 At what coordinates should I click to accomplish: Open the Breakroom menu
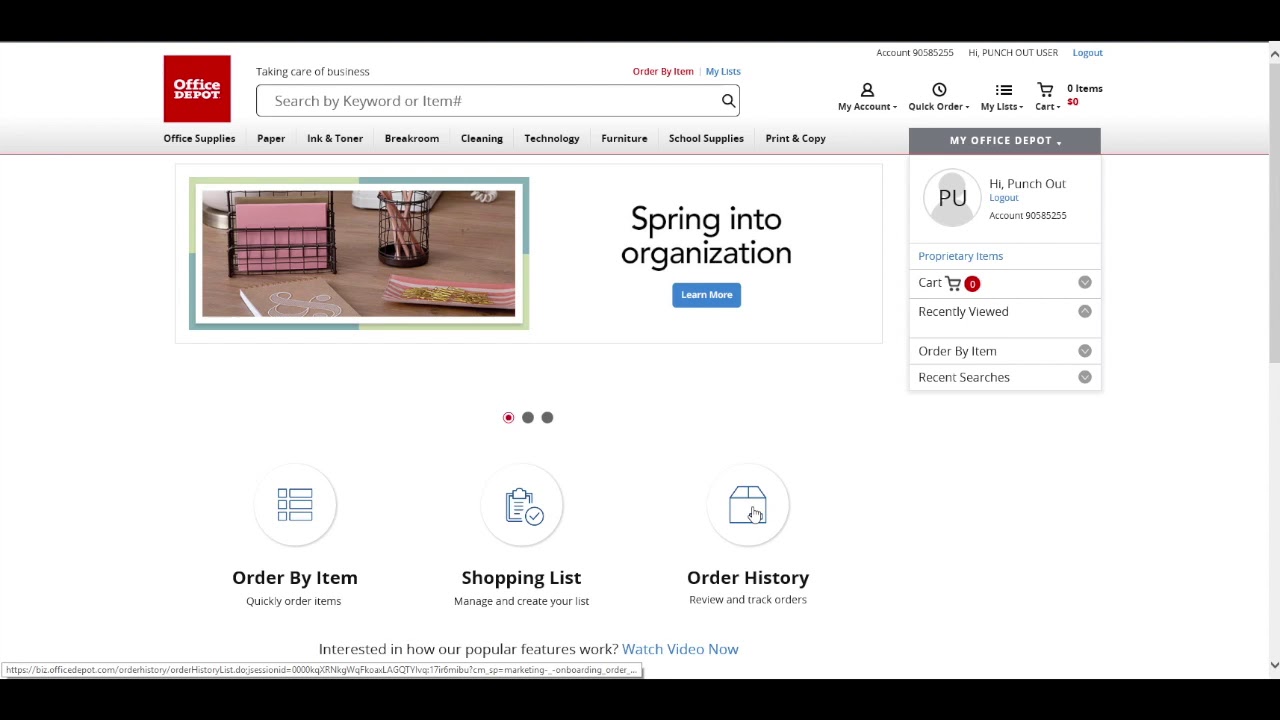[412, 138]
